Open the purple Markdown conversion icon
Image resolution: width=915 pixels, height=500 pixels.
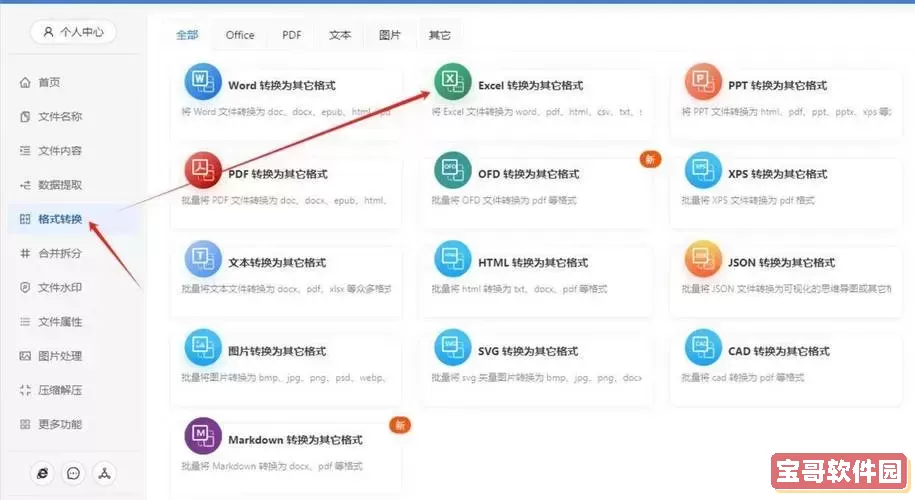coord(203,436)
